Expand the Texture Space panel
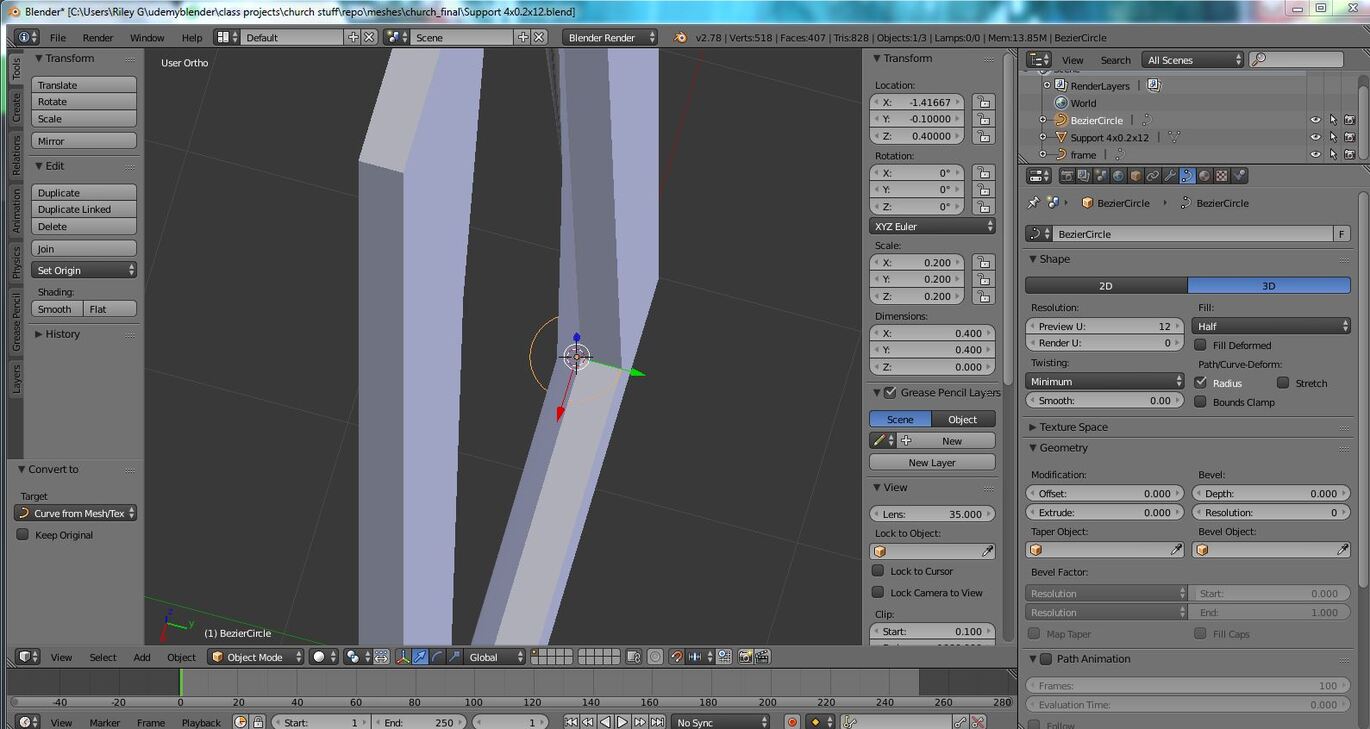 point(1073,427)
